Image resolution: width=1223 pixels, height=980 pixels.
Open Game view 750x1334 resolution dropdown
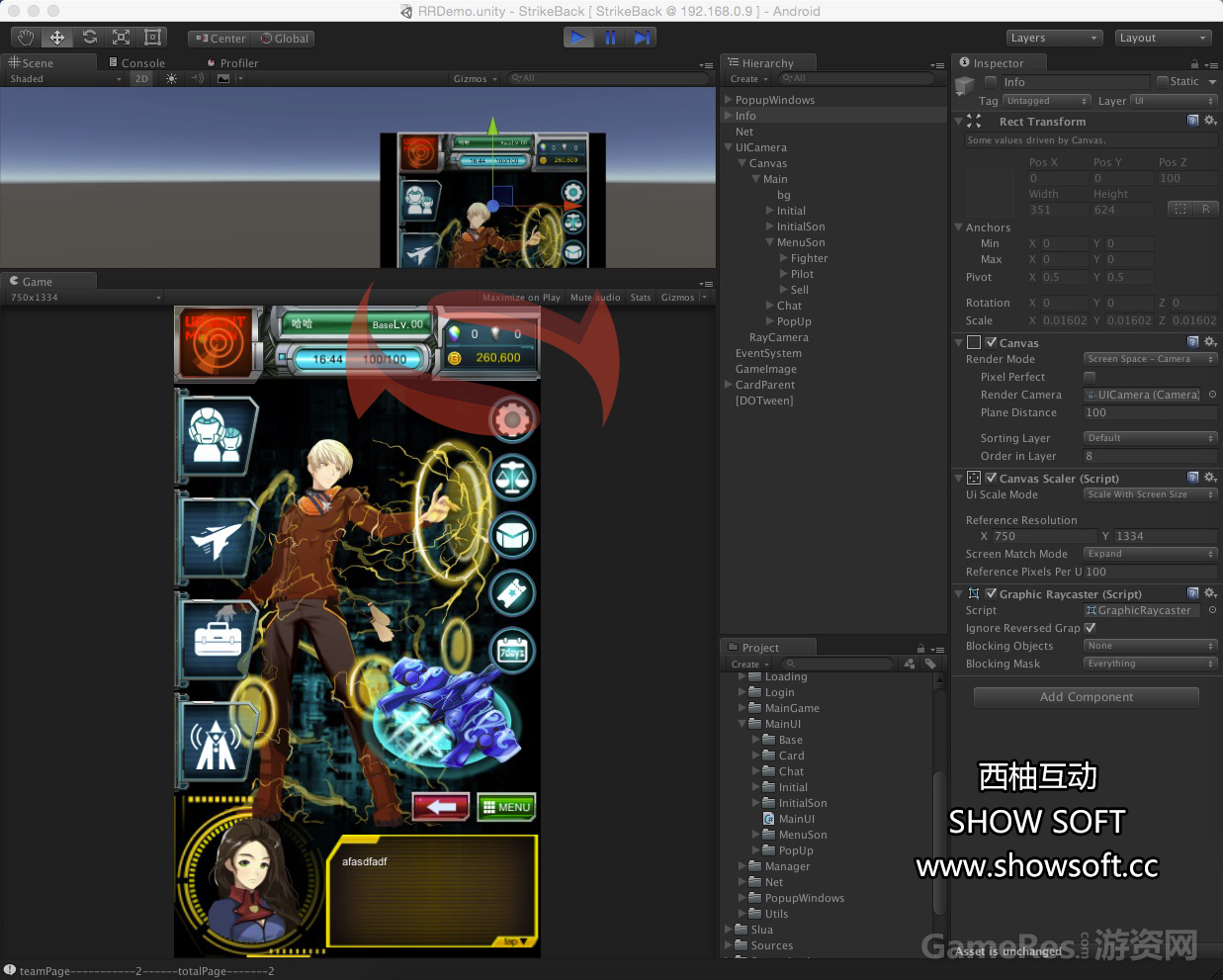pyautogui.click(x=84, y=297)
